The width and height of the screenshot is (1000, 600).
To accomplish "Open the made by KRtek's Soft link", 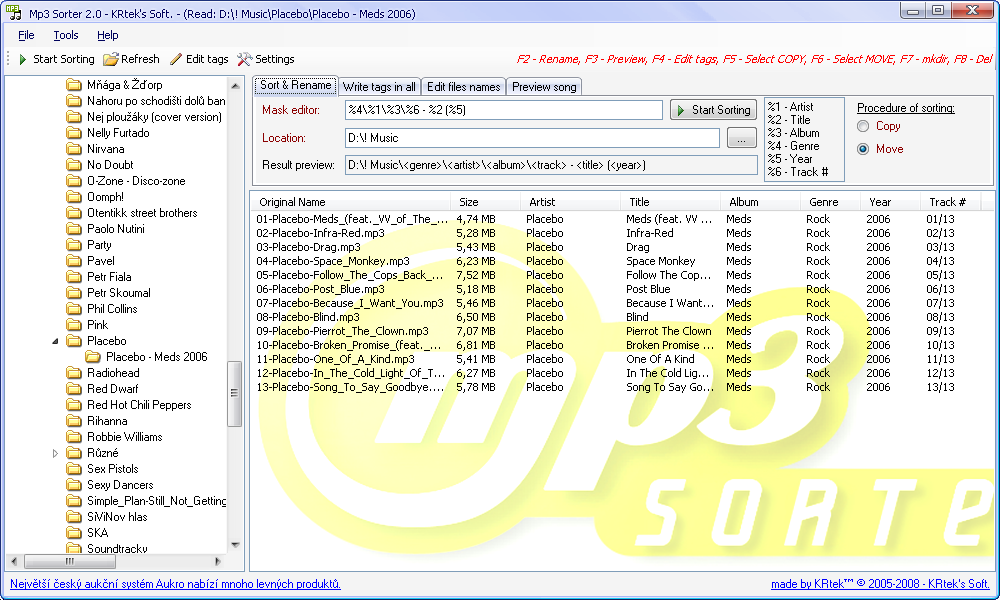I will coord(880,584).
